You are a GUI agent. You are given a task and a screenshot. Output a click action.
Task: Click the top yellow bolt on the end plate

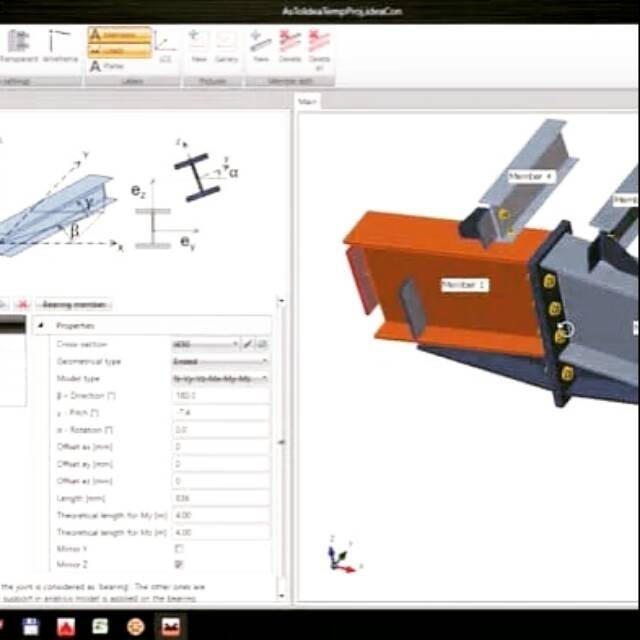[549, 281]
